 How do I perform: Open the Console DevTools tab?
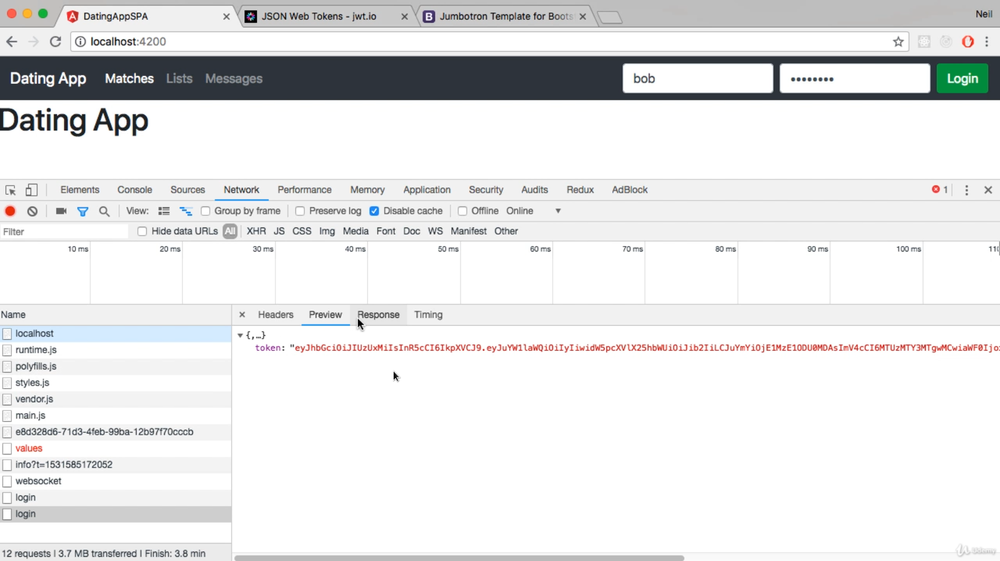(x=135, y=190)
